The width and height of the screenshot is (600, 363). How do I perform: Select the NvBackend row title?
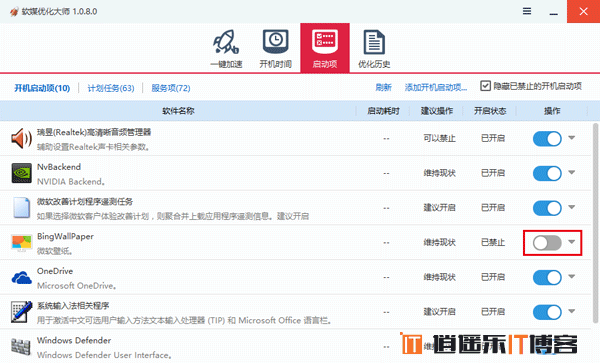pyautogui.click(x=59, y=167)
